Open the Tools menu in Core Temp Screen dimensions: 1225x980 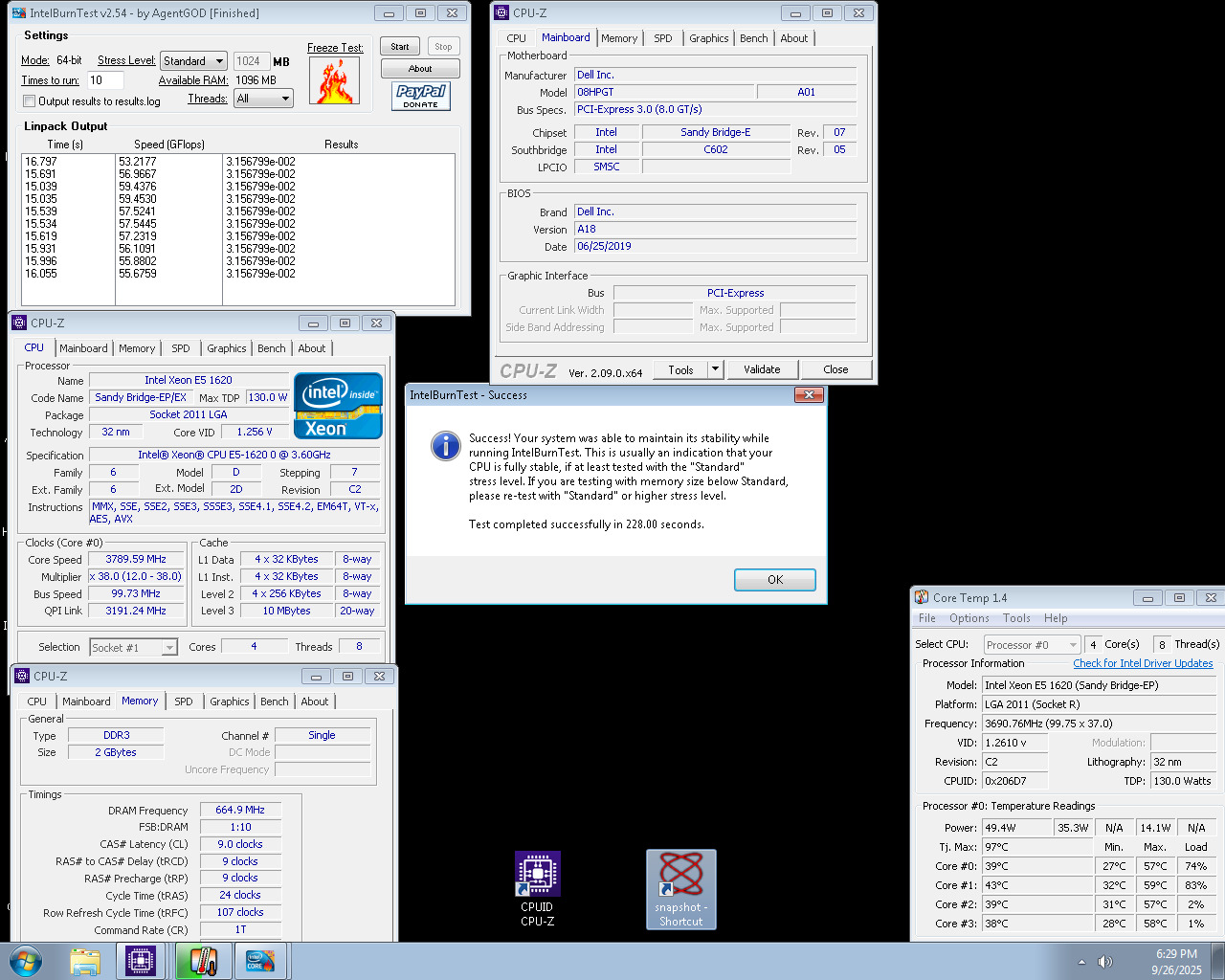[x=1016, y=618]
